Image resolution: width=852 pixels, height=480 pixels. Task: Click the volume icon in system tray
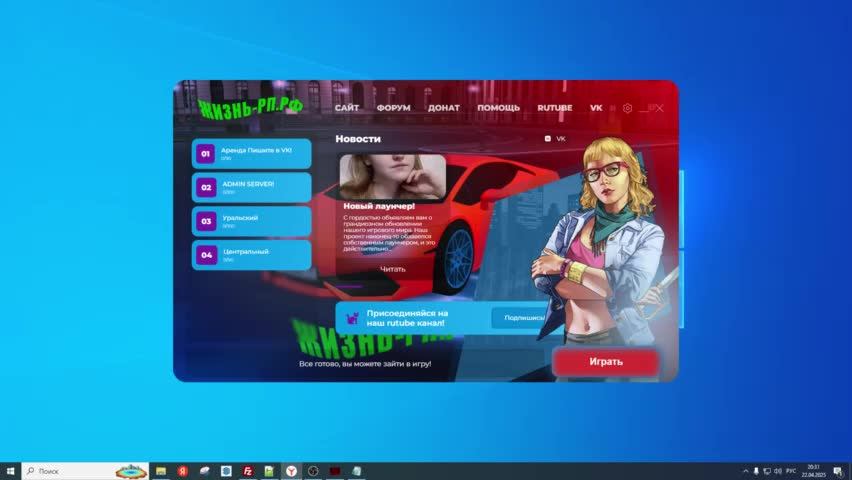[x=778, y=471]
